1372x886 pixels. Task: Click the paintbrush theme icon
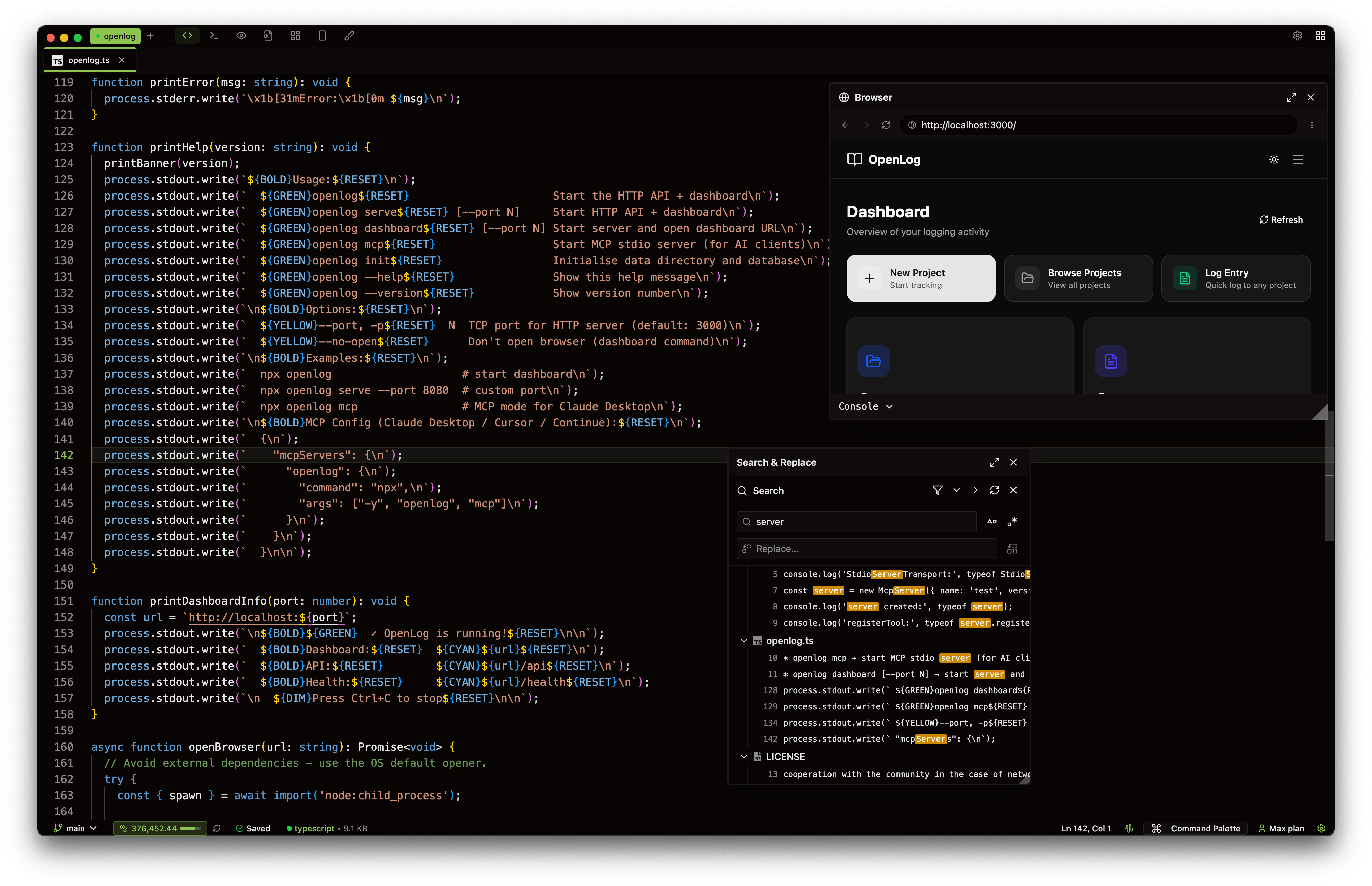pyautogui.click(x=349, y=36)
